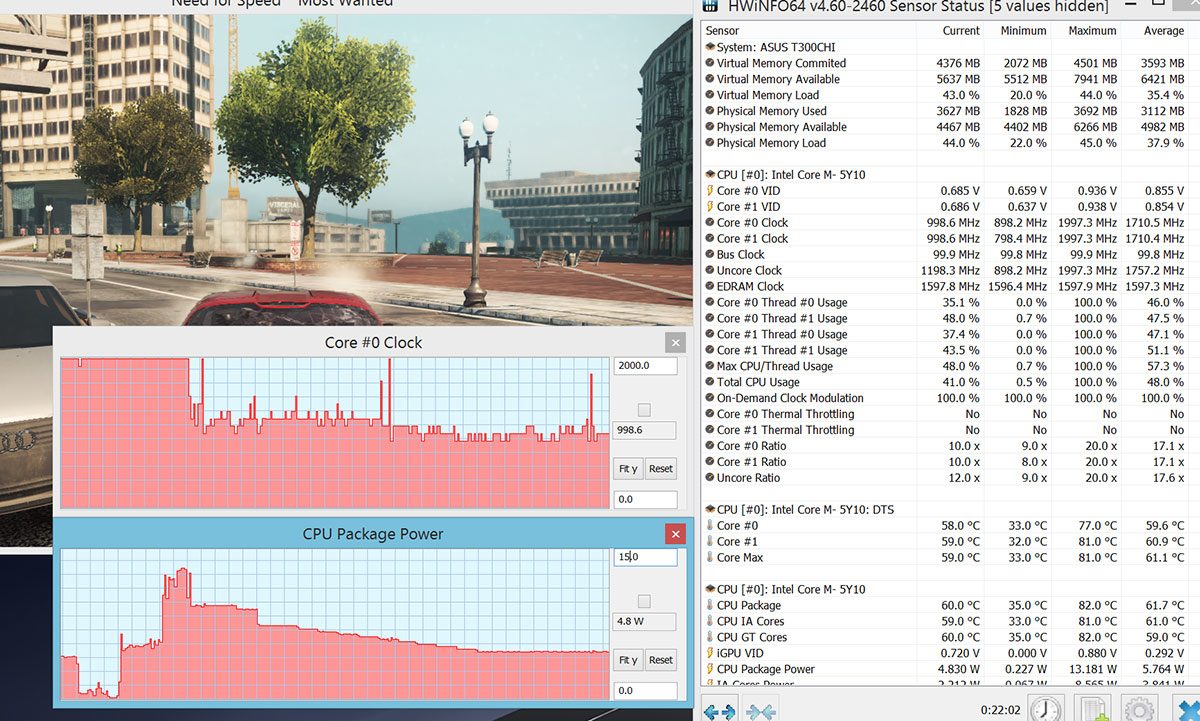Select the Total CPU Usage row

click(x=946, y=382)
